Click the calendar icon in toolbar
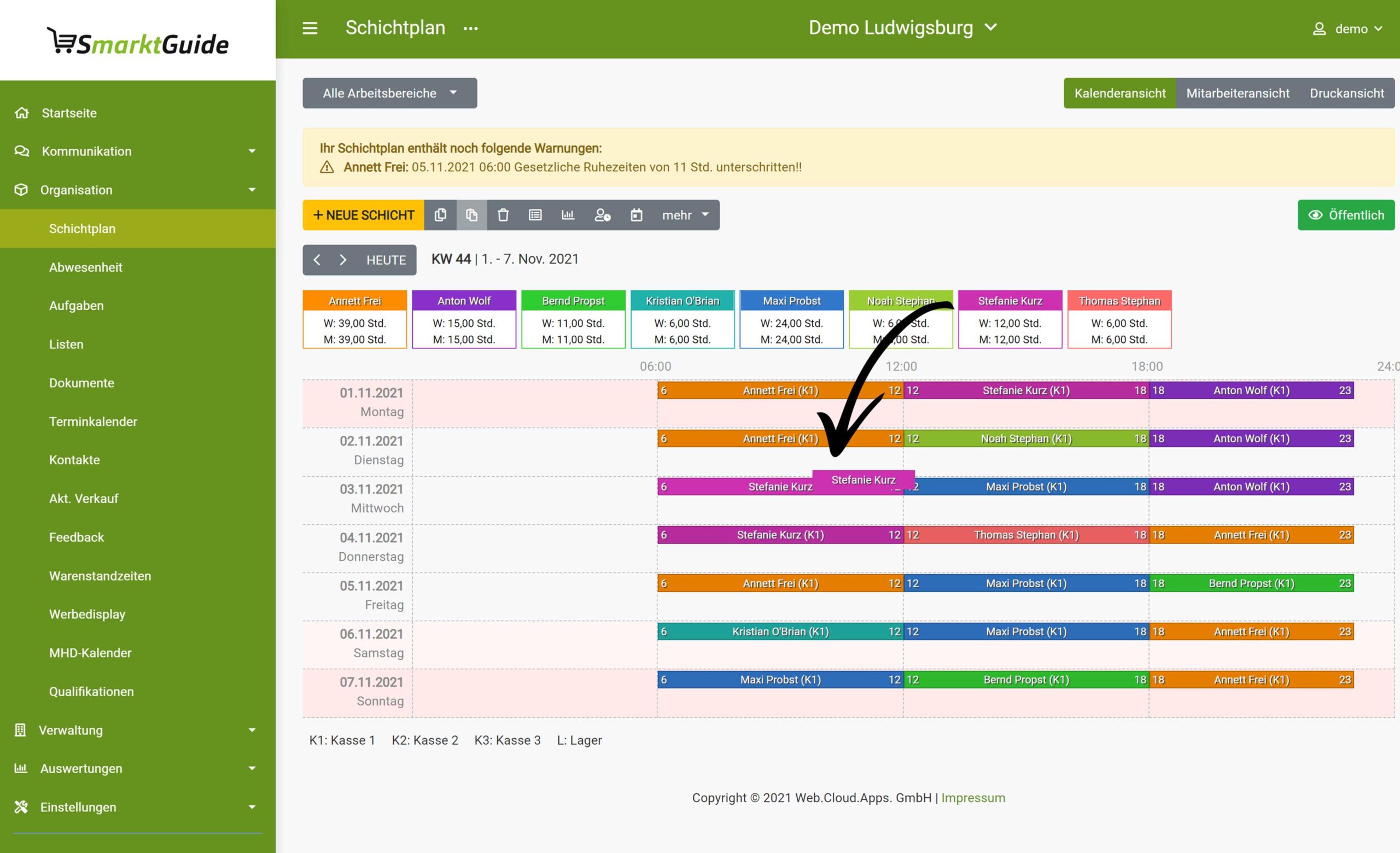This screenshot has width=1400, height=853. point(637,215)
